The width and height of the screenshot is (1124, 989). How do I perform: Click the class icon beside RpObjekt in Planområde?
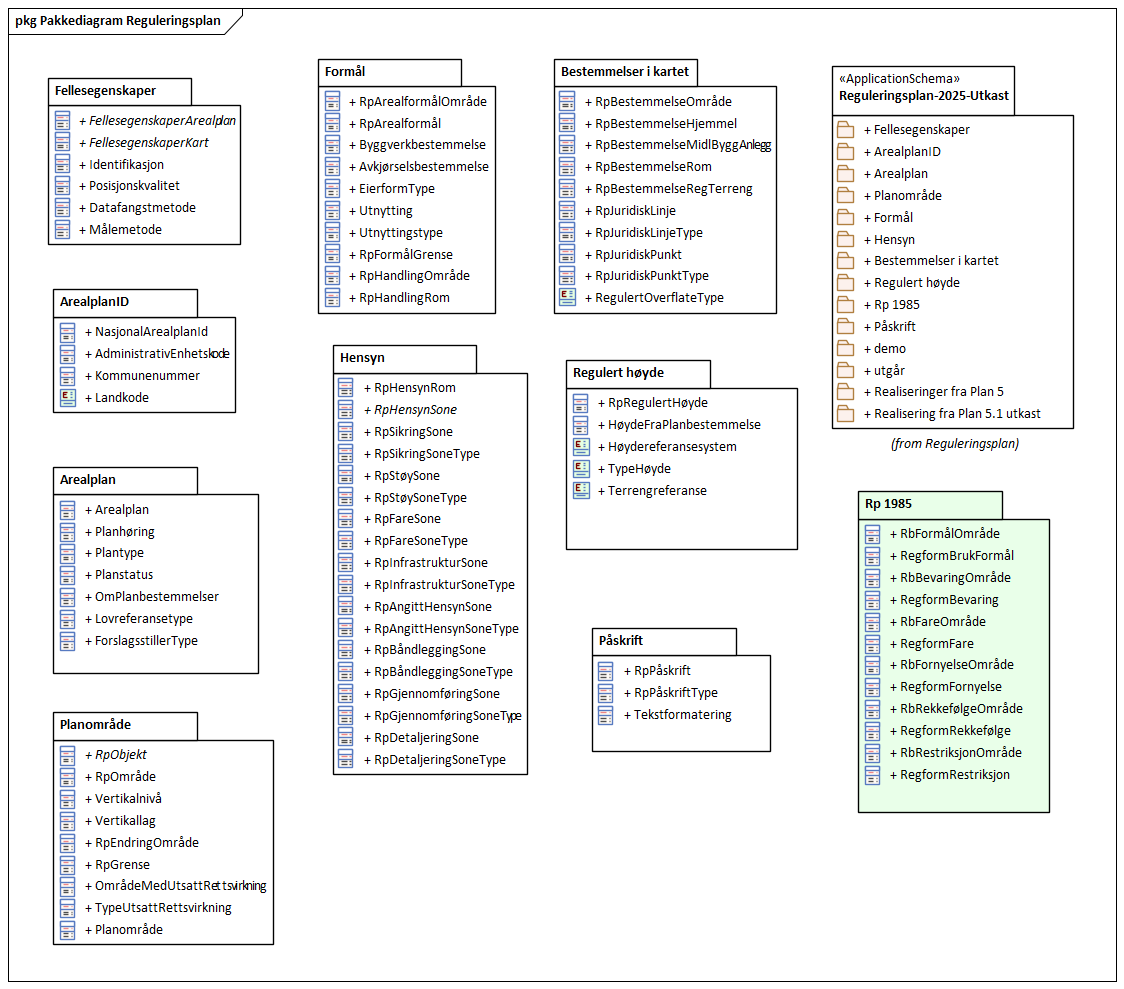pos(66,754)
